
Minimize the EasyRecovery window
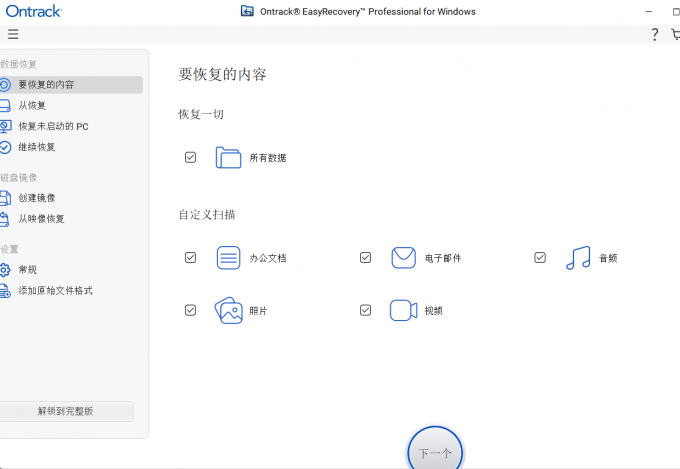[649, 12]
